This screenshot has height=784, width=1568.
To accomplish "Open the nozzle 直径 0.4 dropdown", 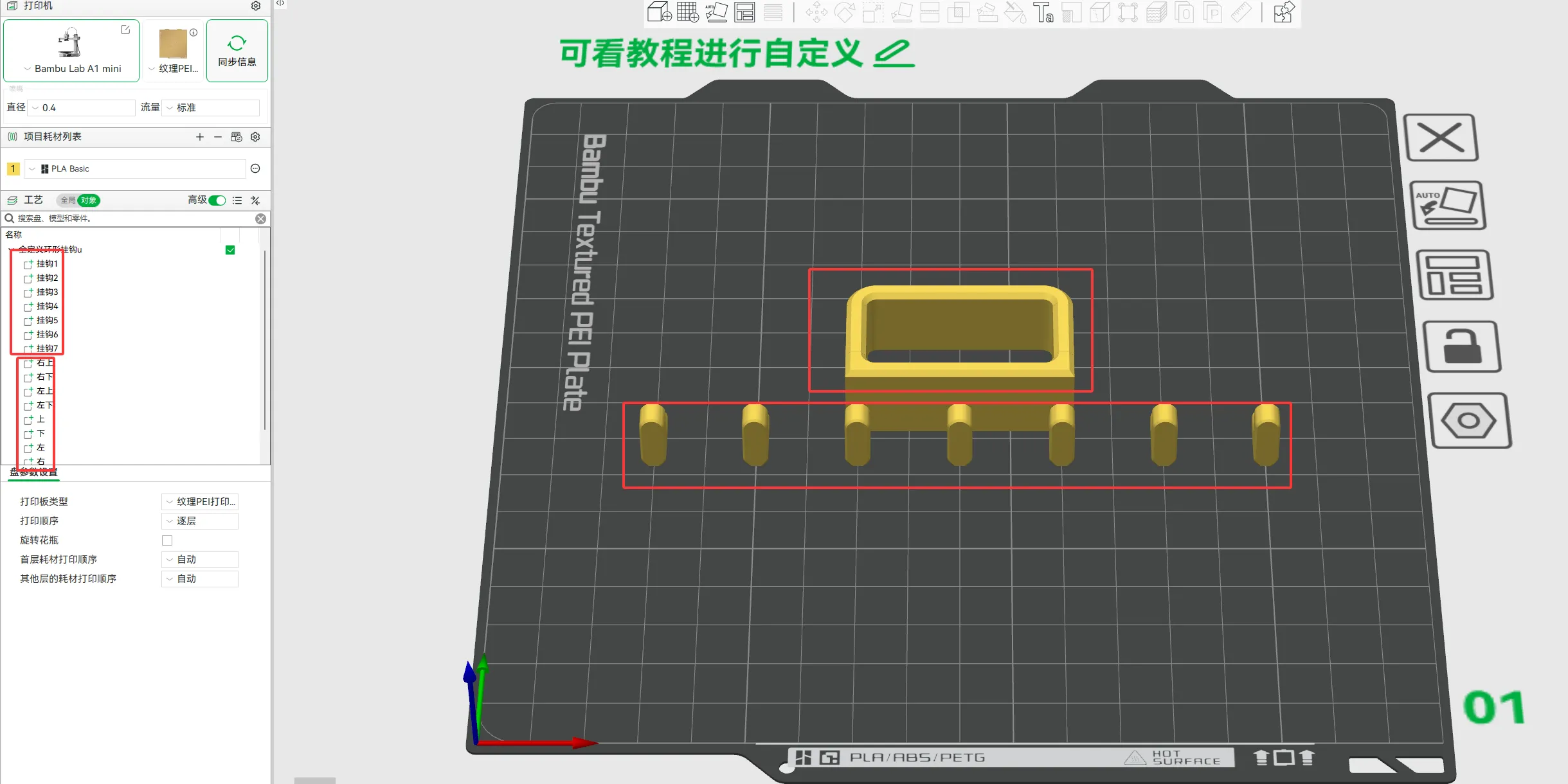I will click(x=82, y=108).
